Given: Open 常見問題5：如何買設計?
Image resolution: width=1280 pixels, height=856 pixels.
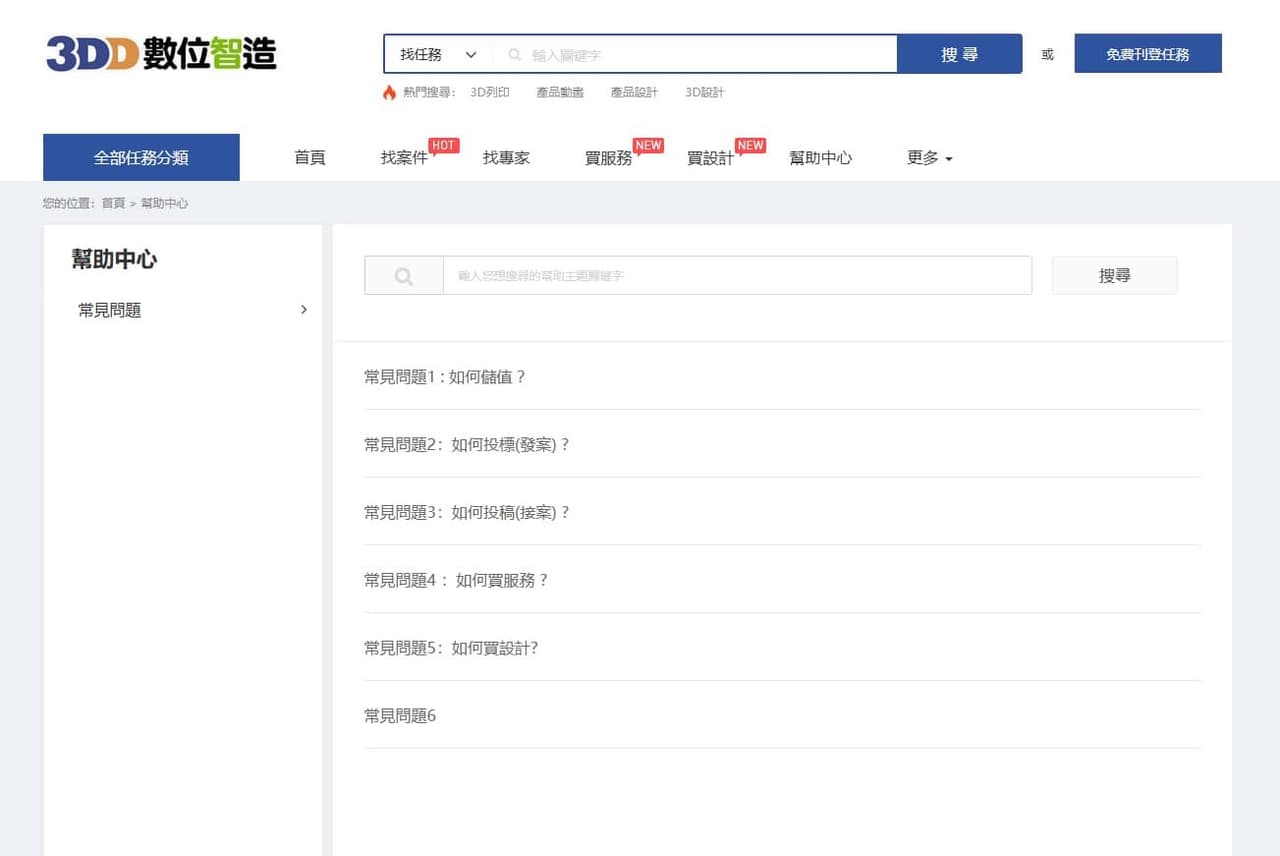Looking at the screenshot, I should click(x=451, y=648).
